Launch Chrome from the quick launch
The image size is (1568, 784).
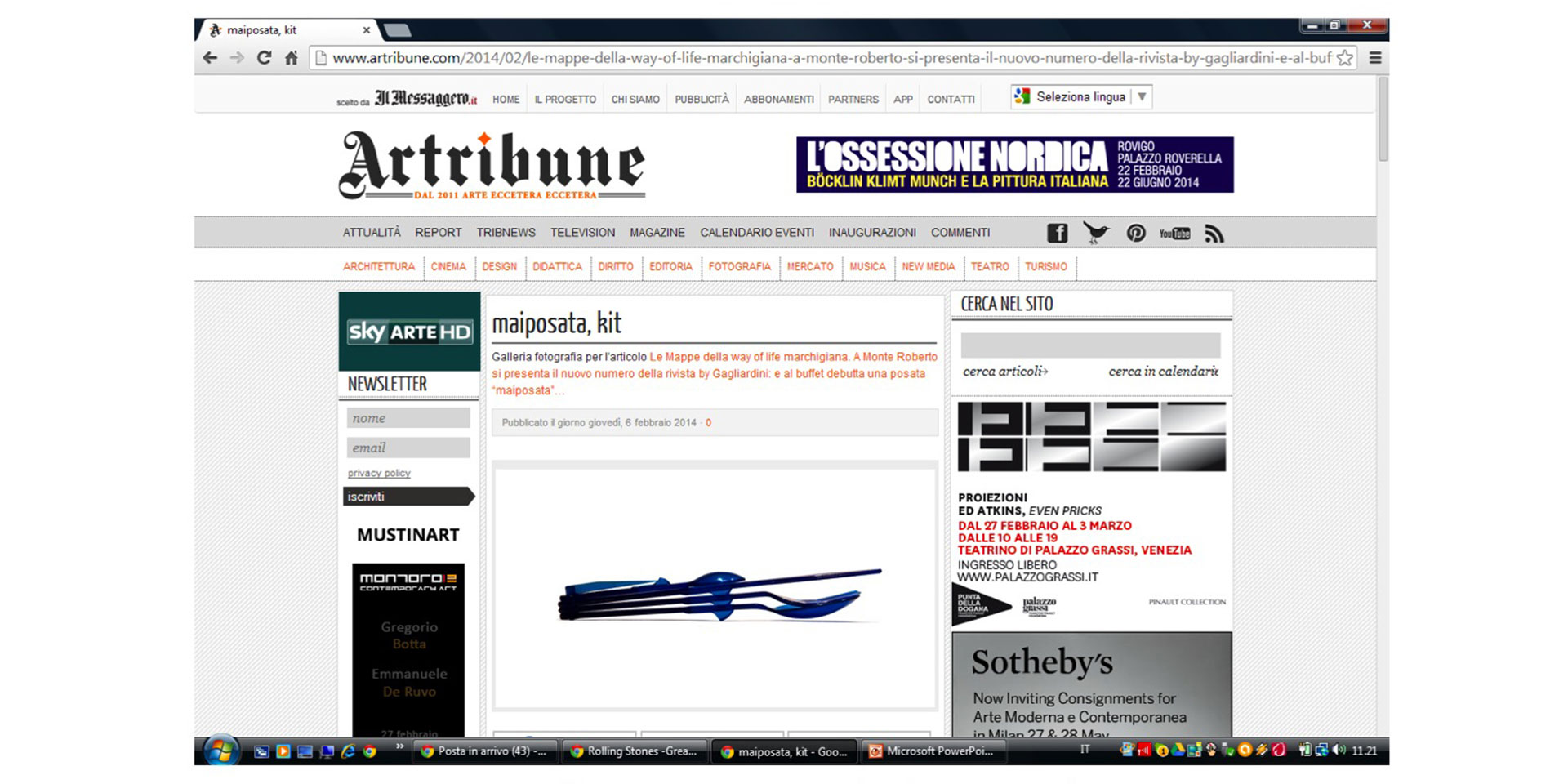point(369,751)
